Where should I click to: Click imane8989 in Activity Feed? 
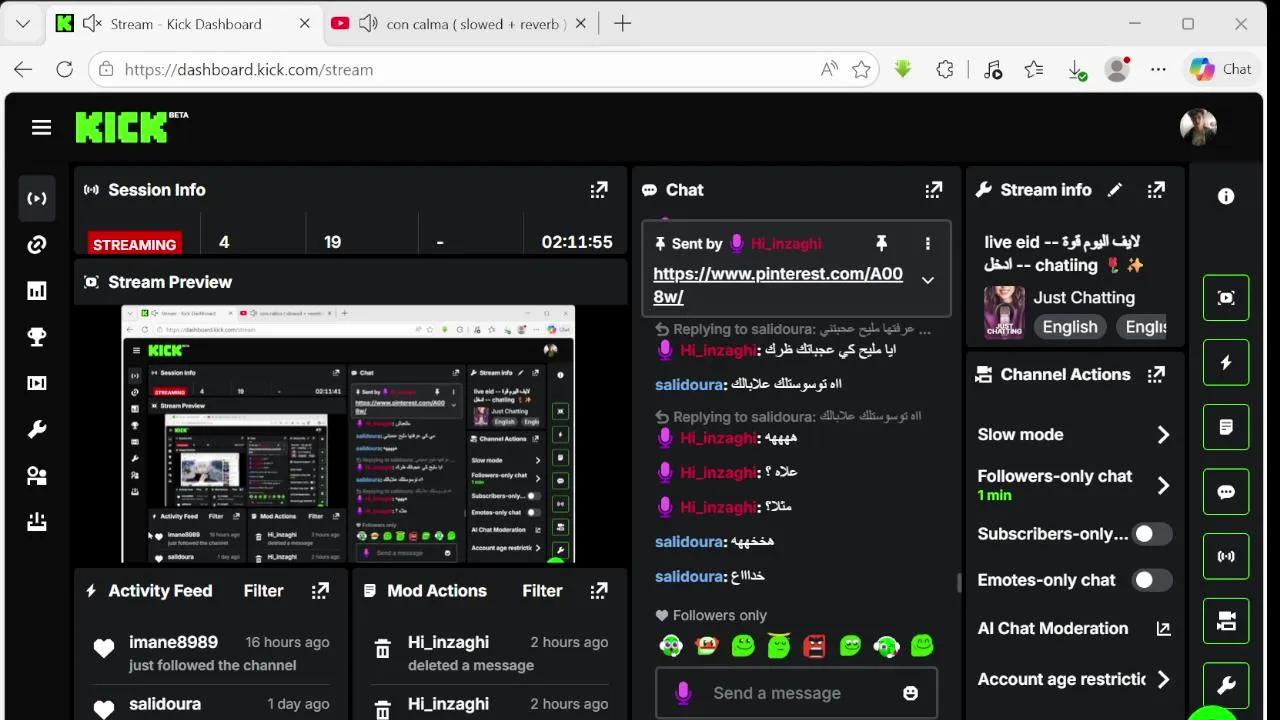[x=173, y=642]
